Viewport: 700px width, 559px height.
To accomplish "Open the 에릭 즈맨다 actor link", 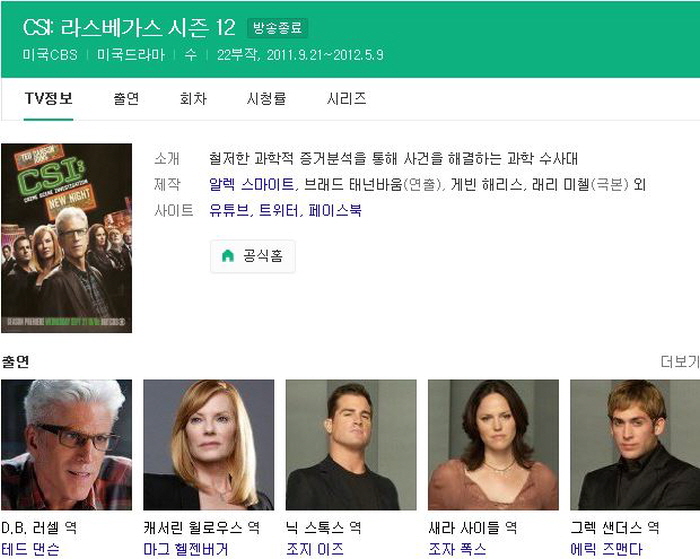I will (x=606, y=549).
